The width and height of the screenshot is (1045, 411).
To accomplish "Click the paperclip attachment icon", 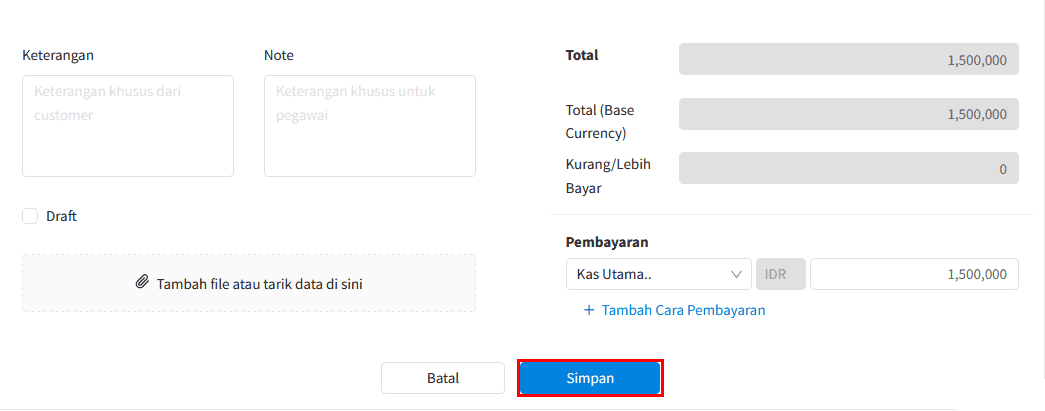I will pyautogui.click(x=141, y=282).
